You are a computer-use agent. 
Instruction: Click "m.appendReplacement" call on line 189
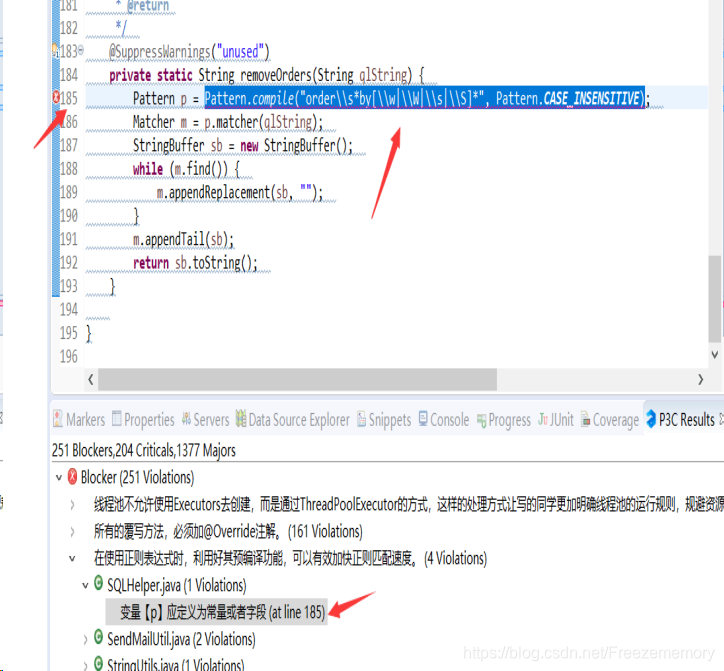pyautogui.click(x=213, y=192)
